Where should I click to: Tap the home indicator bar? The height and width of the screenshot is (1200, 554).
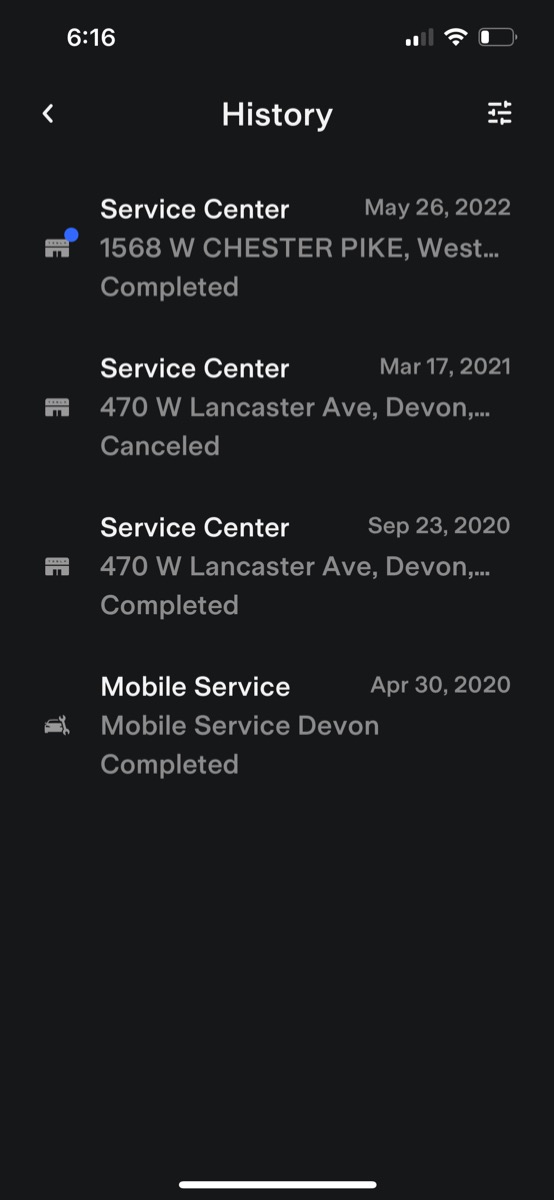[277, 1185]
